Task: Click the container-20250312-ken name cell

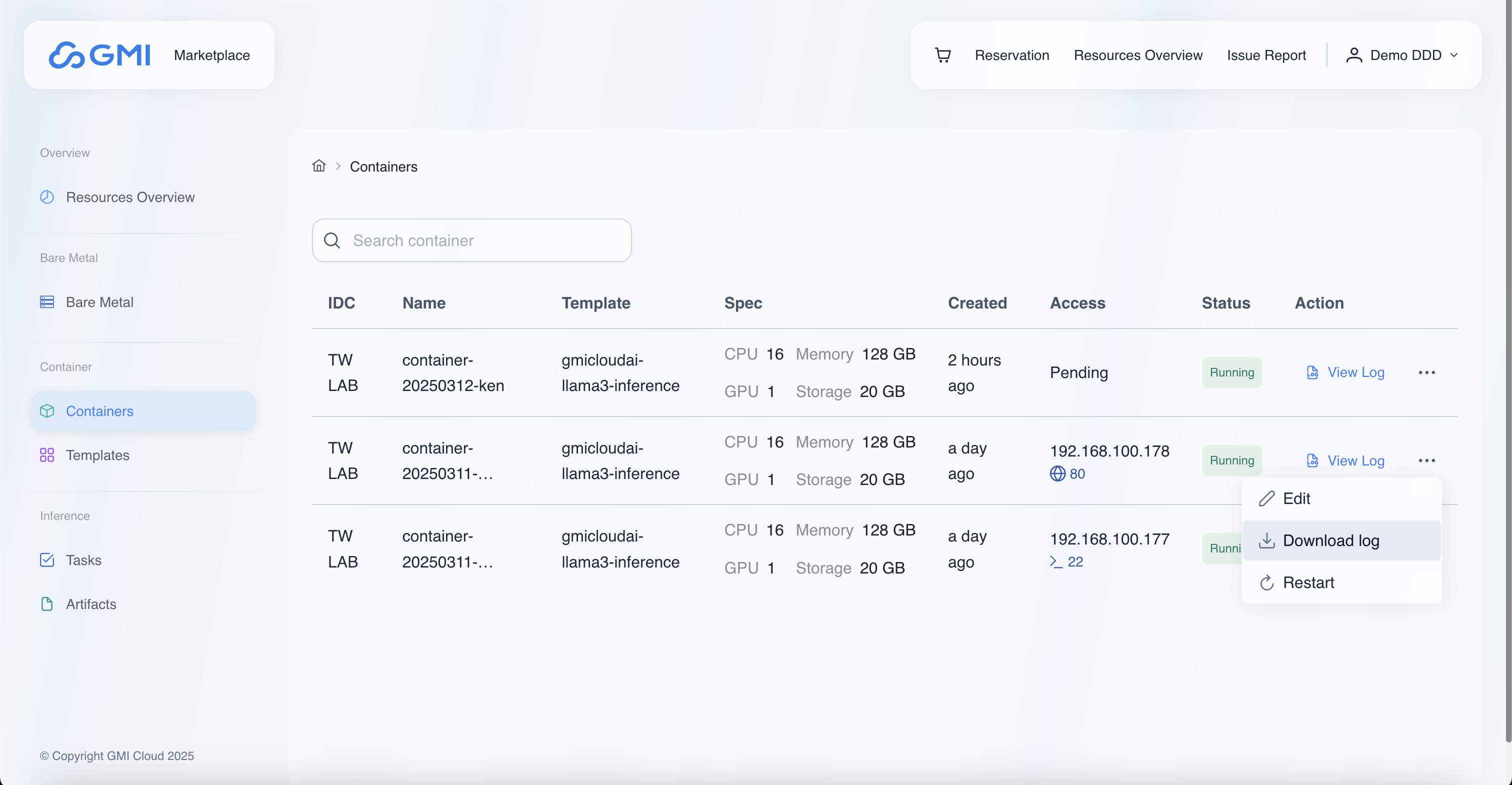Action: [x=453, y=372]
